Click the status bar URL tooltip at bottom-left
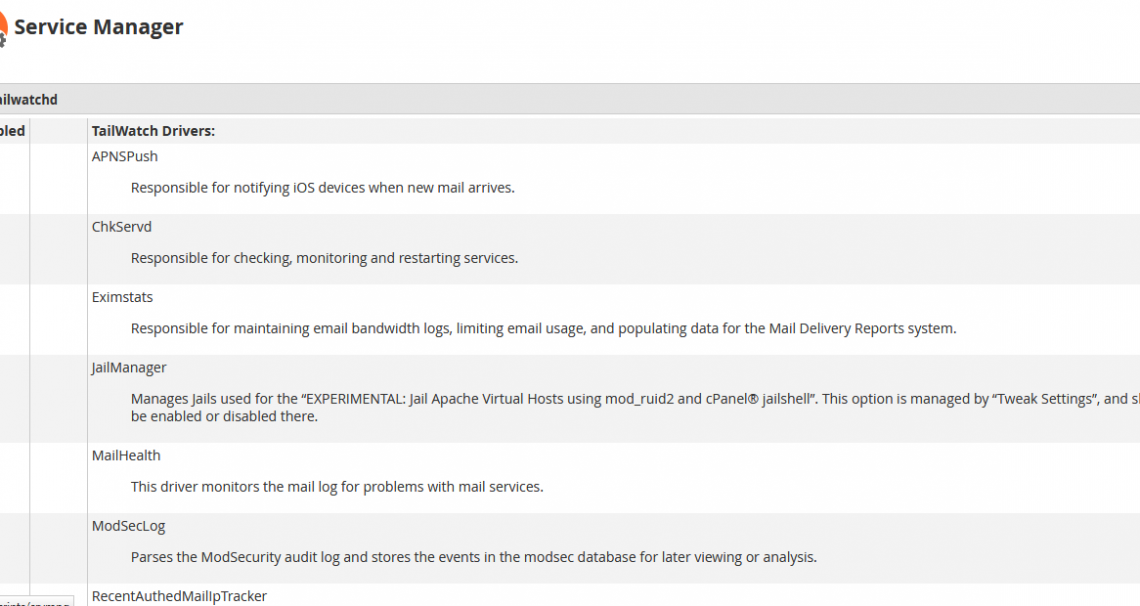Viewport: 1140px width, 606px height. (x=36, y=602)
